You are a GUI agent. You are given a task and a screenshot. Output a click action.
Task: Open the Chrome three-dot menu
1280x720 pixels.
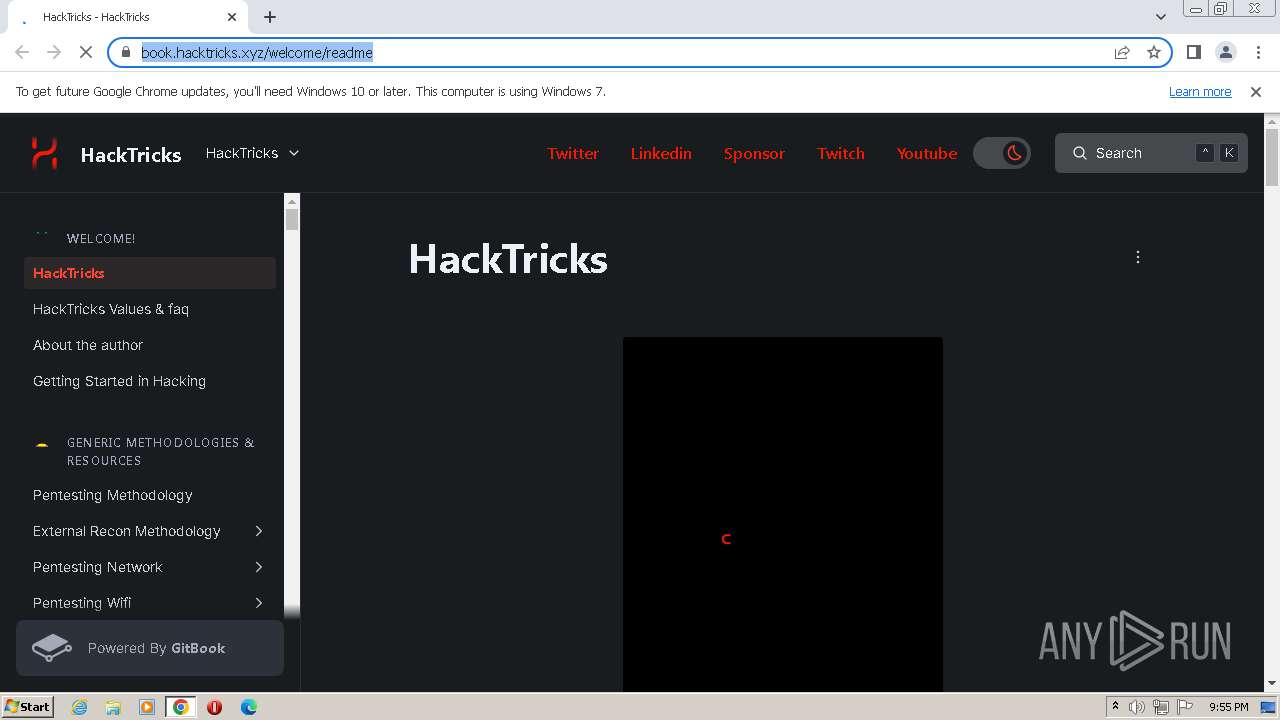pyautogui.click(x=1258, y=52)
